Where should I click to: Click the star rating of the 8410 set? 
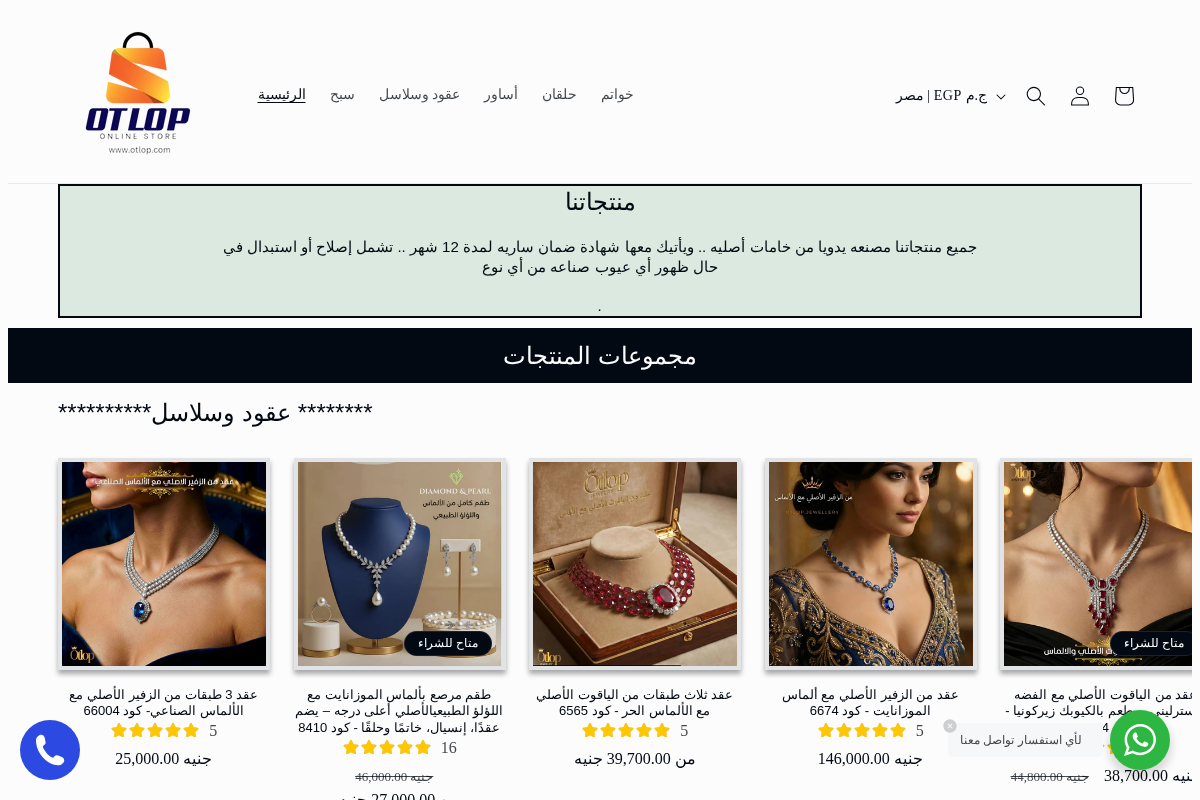pos(388,747)
